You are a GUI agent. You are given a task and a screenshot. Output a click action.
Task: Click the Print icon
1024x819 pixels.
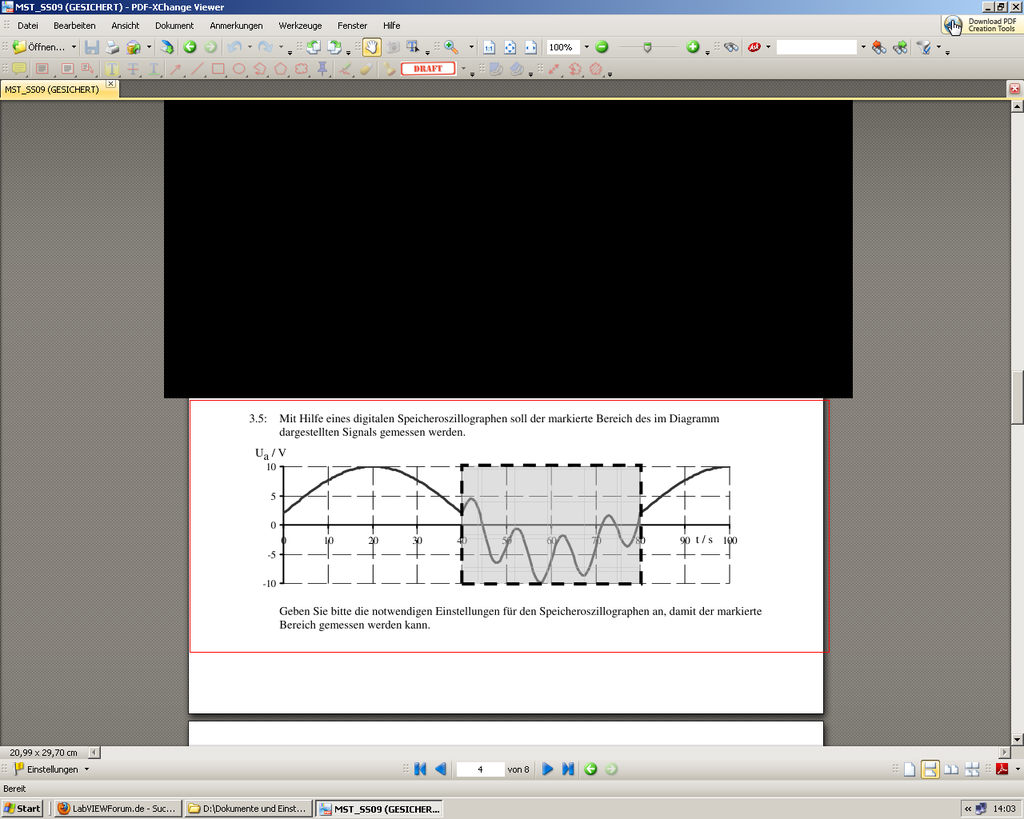pos(113,47)
